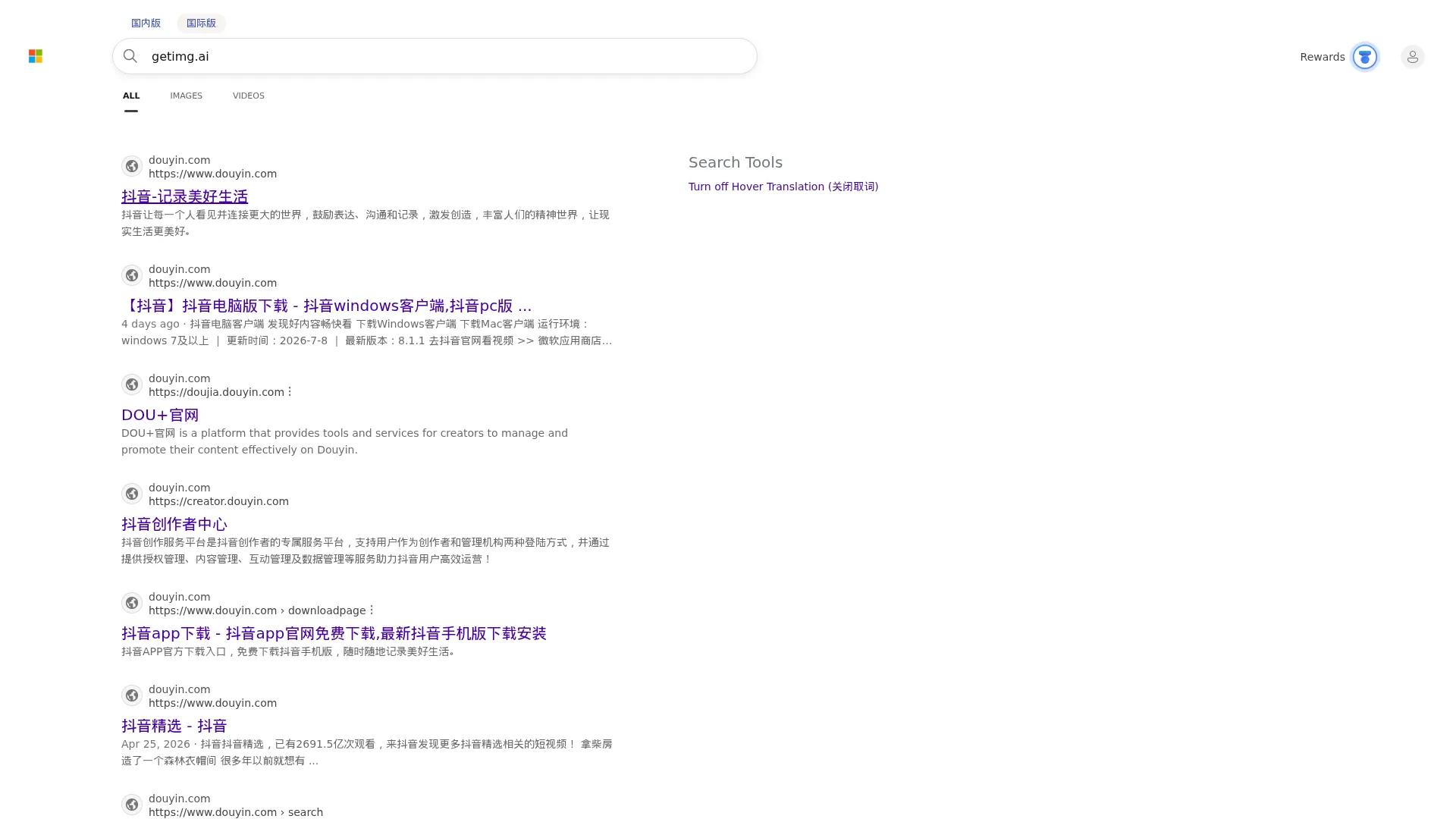Open 抖音app下载 result link
1456x819 pixels.
tap(334, 633)
